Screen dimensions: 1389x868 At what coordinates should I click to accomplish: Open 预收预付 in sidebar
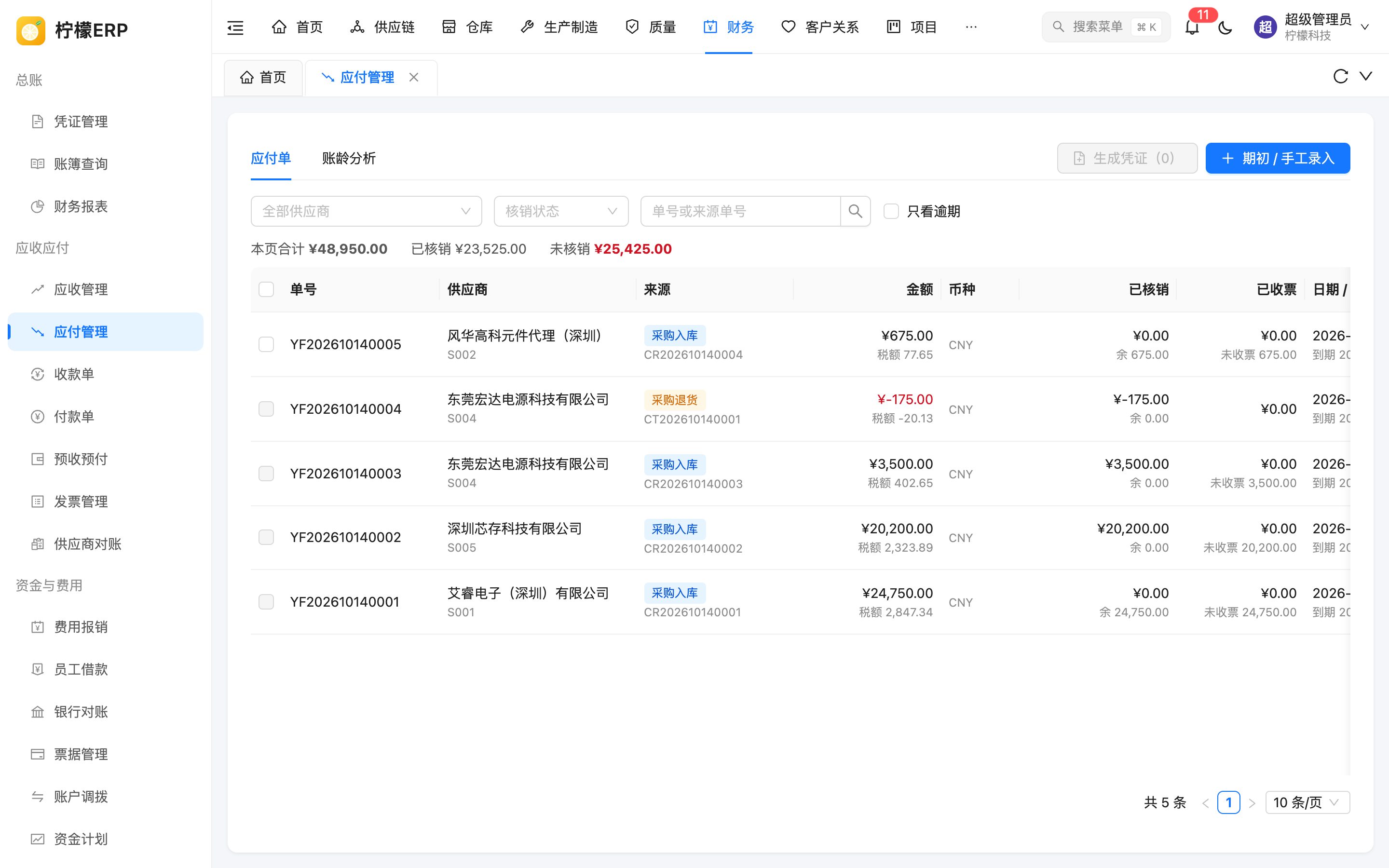(x=105, y=459)
